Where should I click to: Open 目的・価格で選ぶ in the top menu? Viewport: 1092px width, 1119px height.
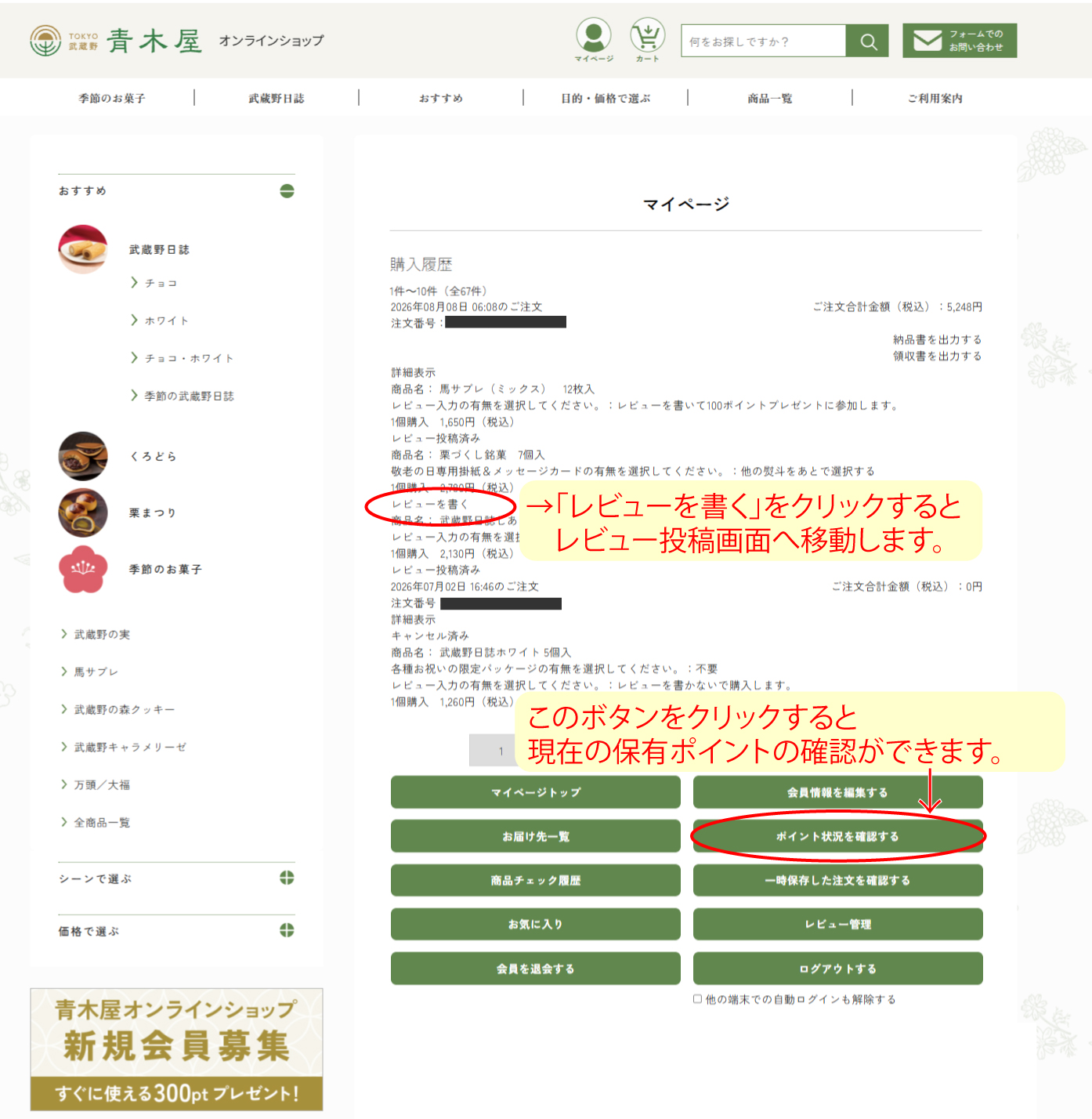606,98
